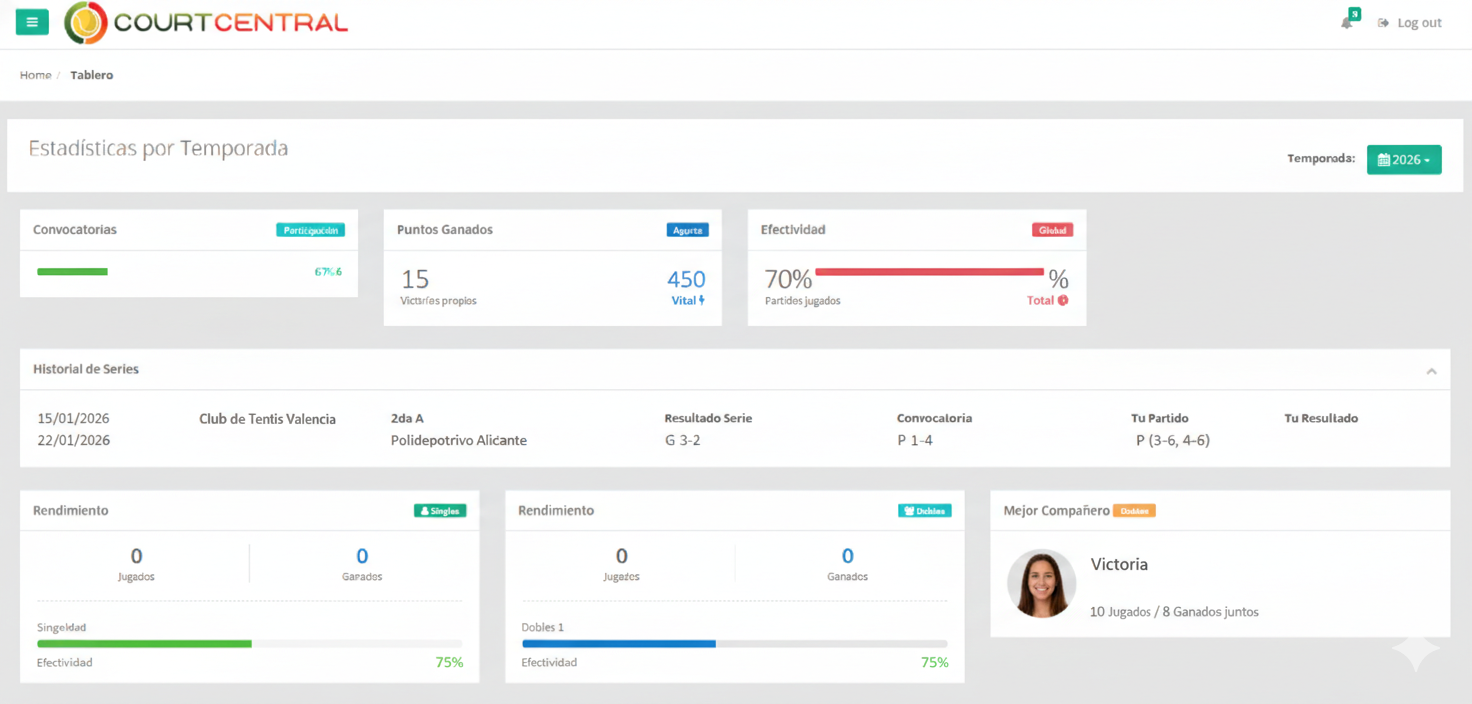Collapse the Historial de Series panel
The image size is (1472, 704).
coord(1430,369)
